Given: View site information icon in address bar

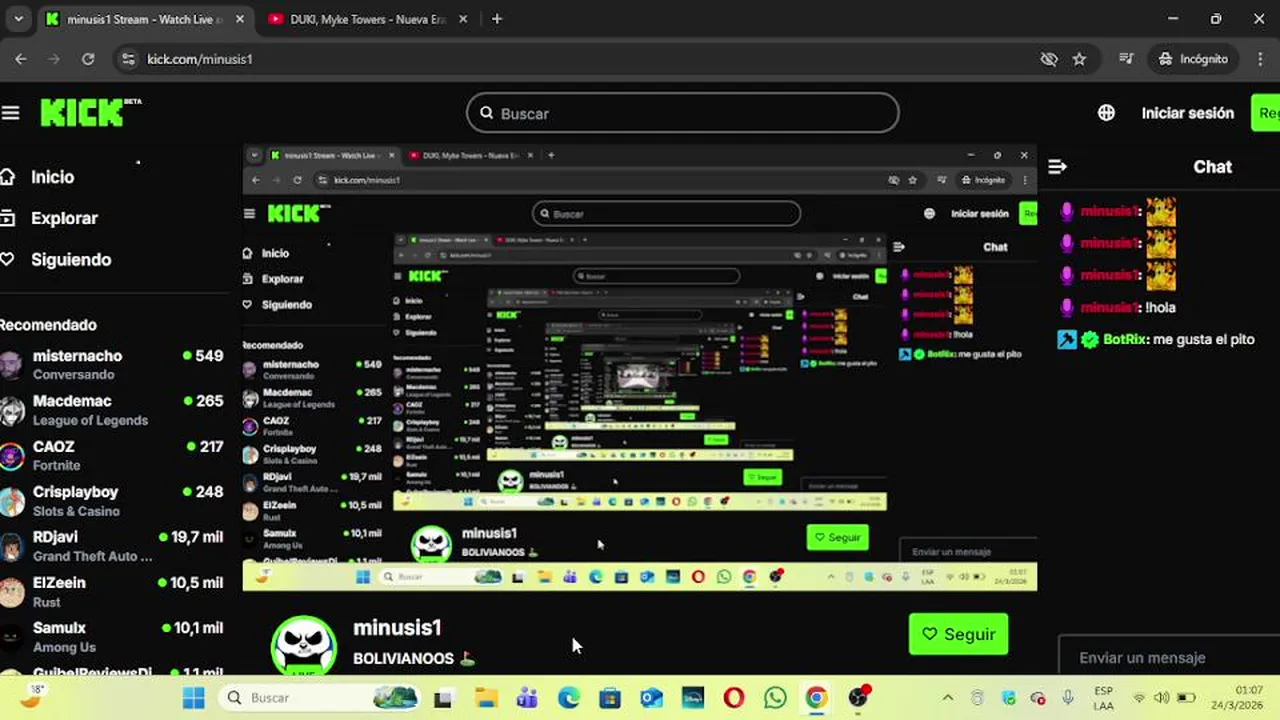Looking at the screenshot, I should pyautogui.click(x=127, y=59).
